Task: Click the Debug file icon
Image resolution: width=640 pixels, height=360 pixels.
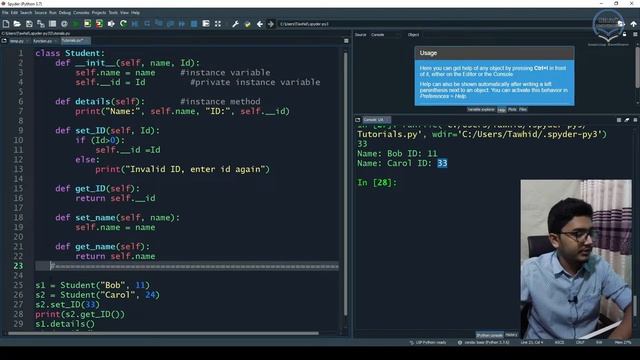Action: (x=135, y=24)
